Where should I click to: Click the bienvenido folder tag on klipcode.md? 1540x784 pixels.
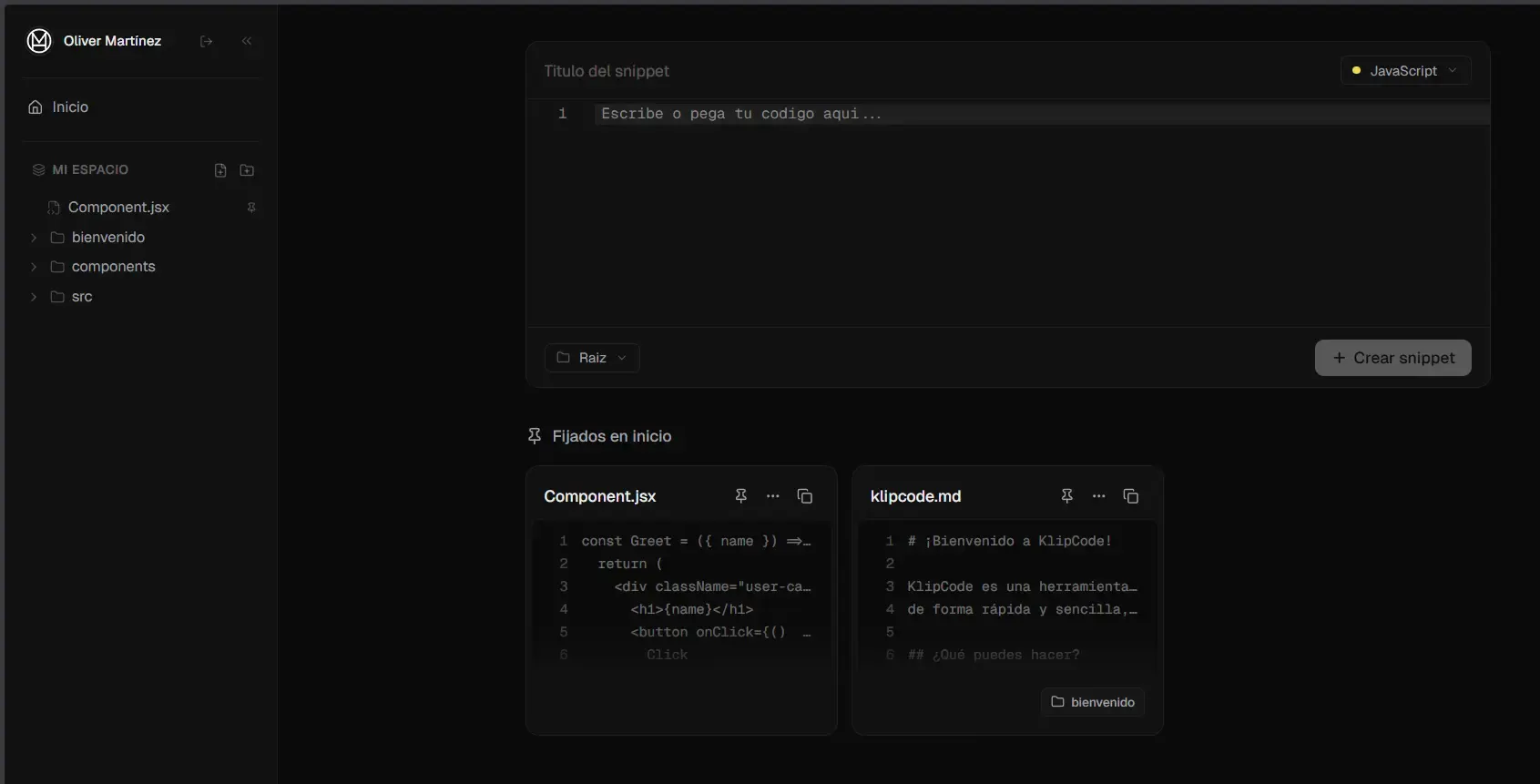[x=1093, y=702]
